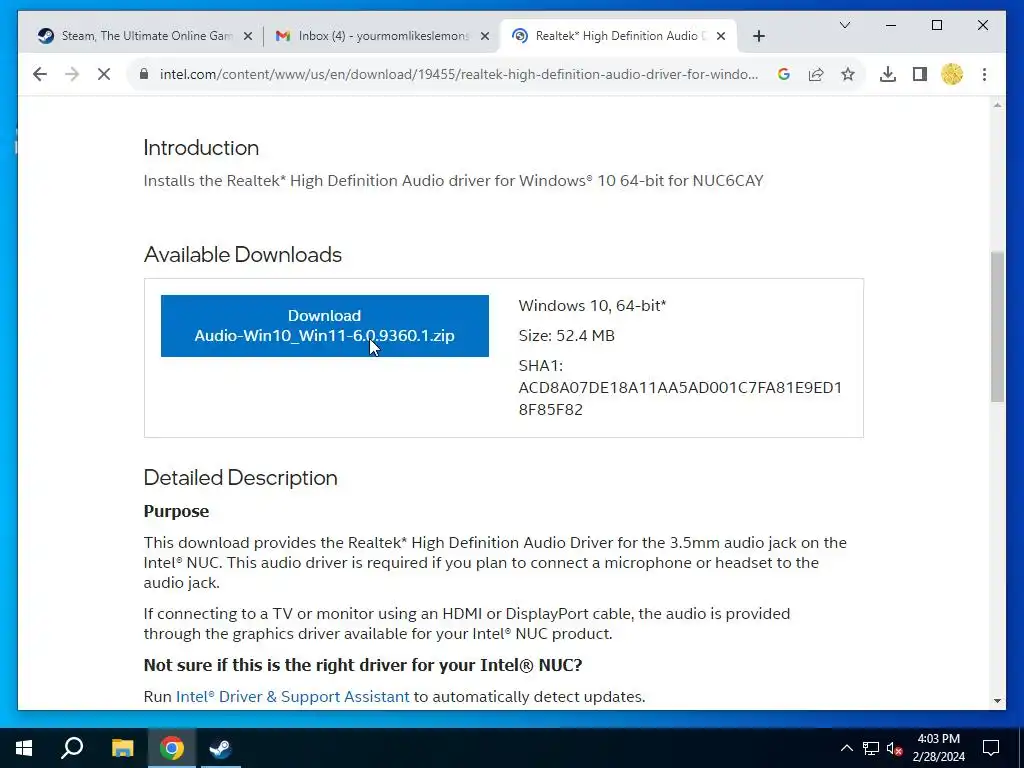Screen dimensions: 1024x768
Task: Click the scrollbar down arrow
Action: tap(997, 700)
